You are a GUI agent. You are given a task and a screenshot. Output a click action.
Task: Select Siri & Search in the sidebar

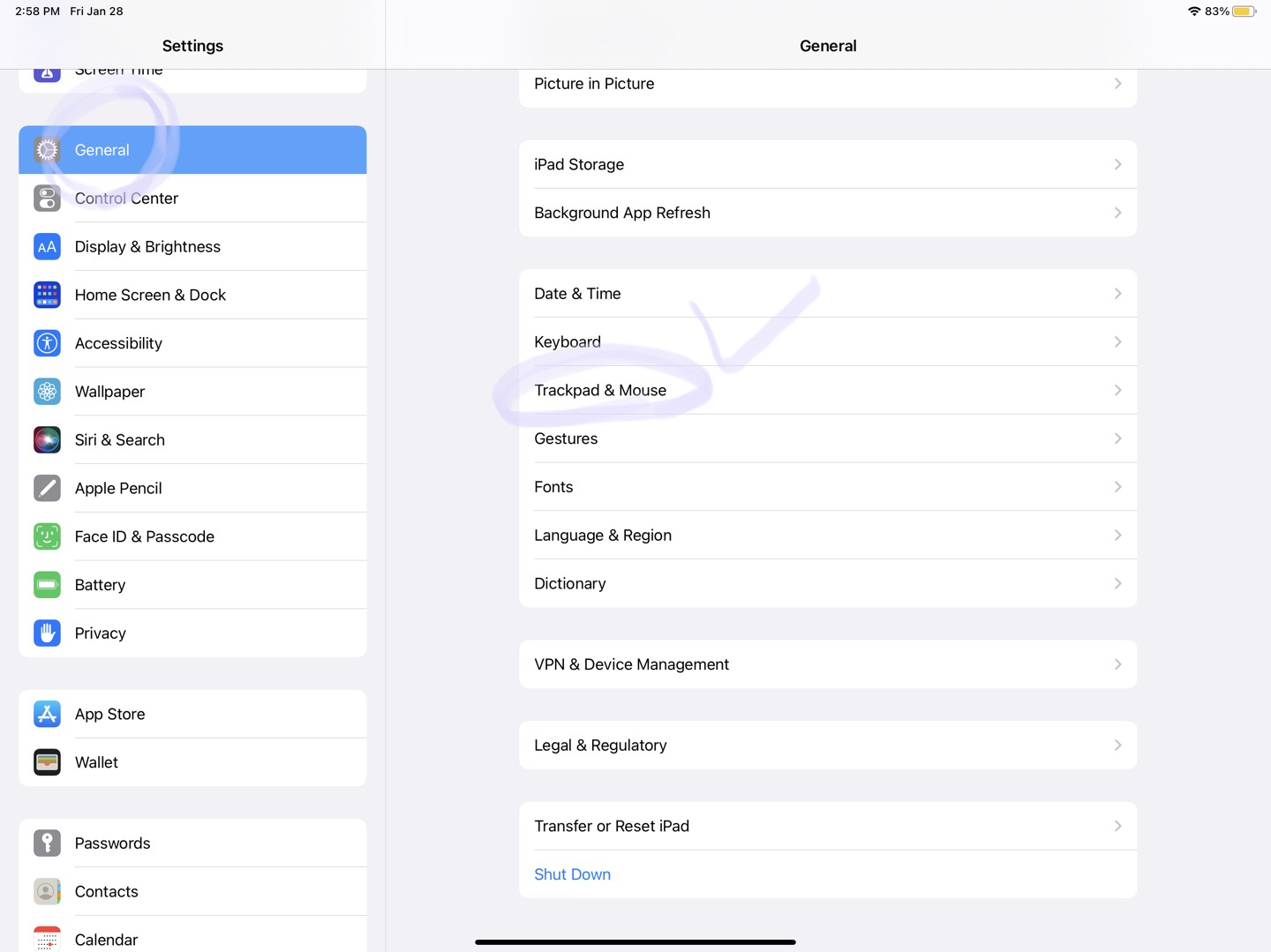pos(192,439)
